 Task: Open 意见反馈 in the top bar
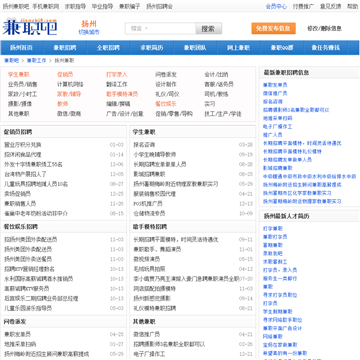click(330, 6)
